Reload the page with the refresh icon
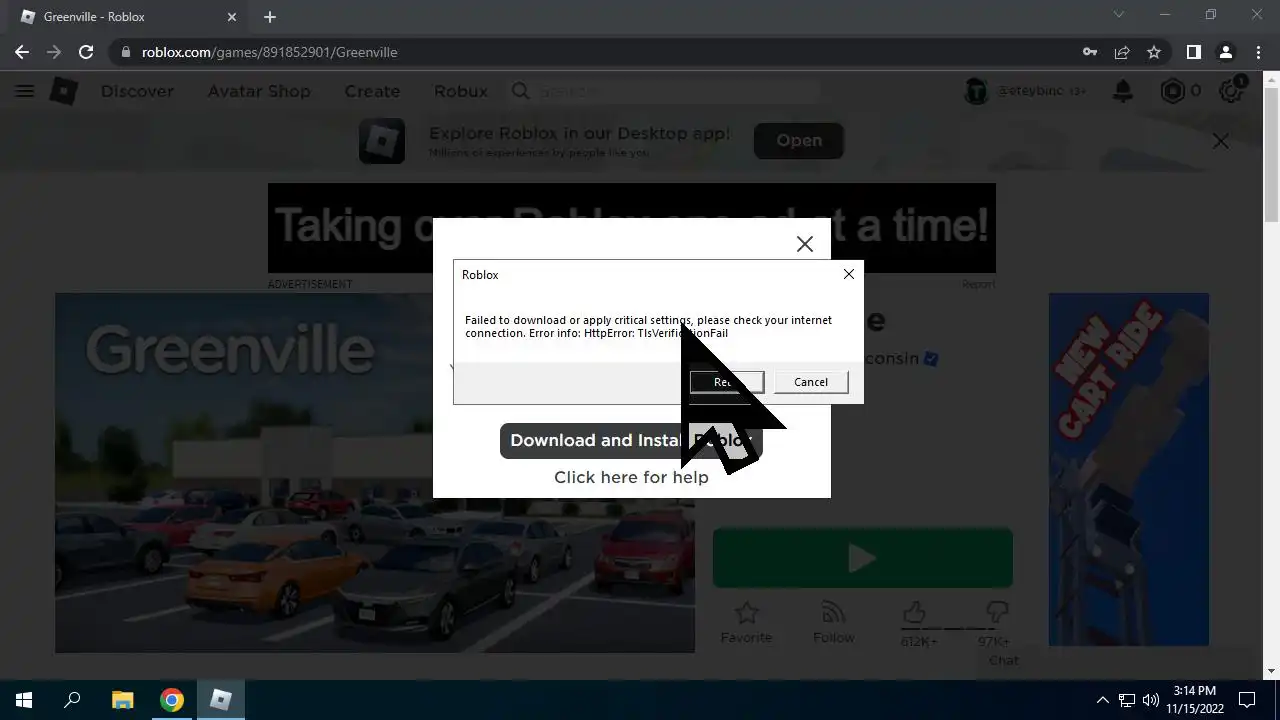The width and height of the screenshot is (1280, 720). (x=86, y=52)
